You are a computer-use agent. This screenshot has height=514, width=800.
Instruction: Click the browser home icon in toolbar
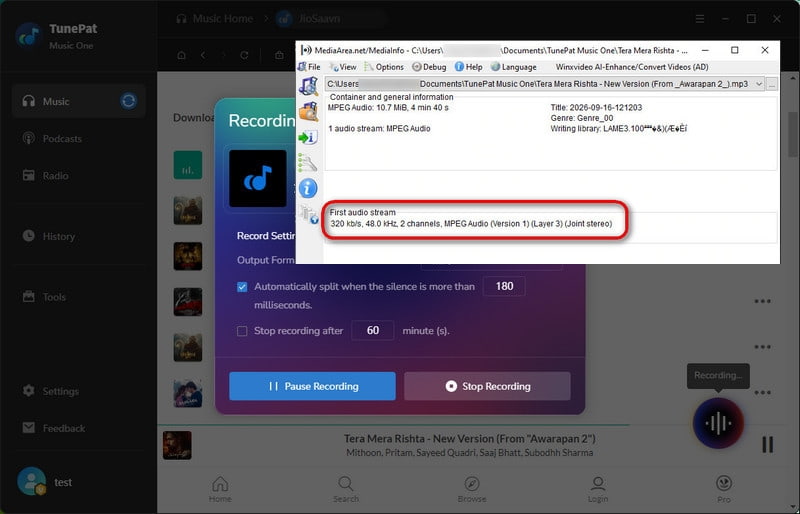pos(181,55)
